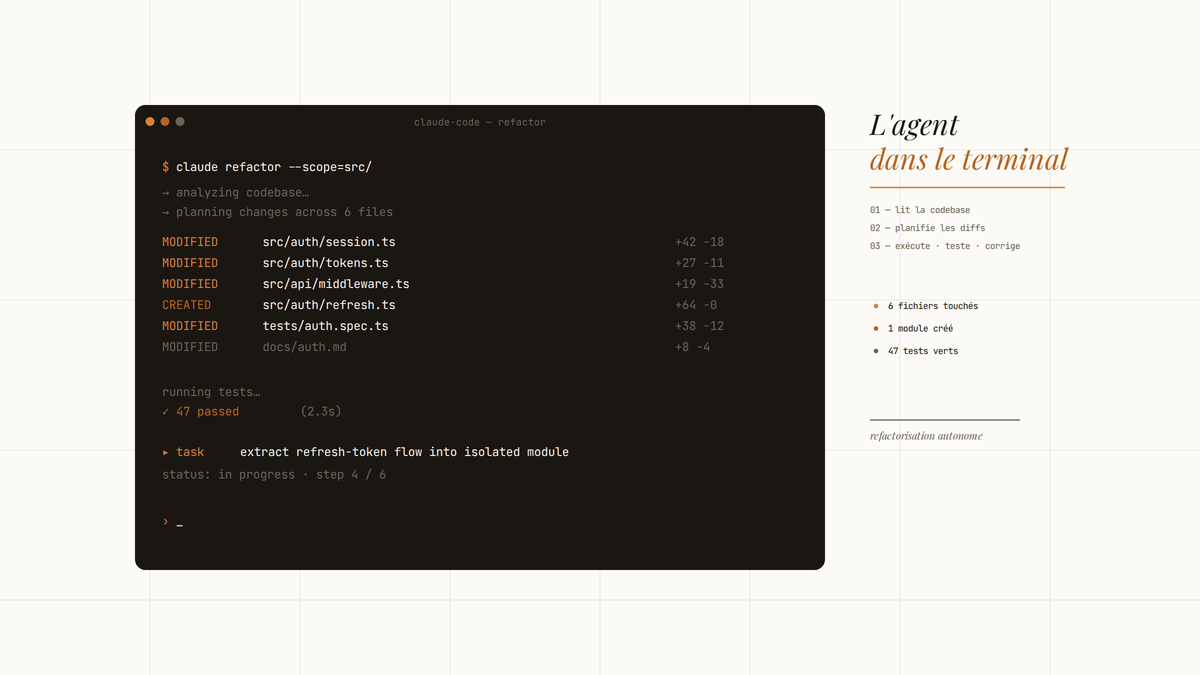Click the diff count '+27 -11'
The height and width of the screenshot is (675, 1200).
tap(700, 263)
